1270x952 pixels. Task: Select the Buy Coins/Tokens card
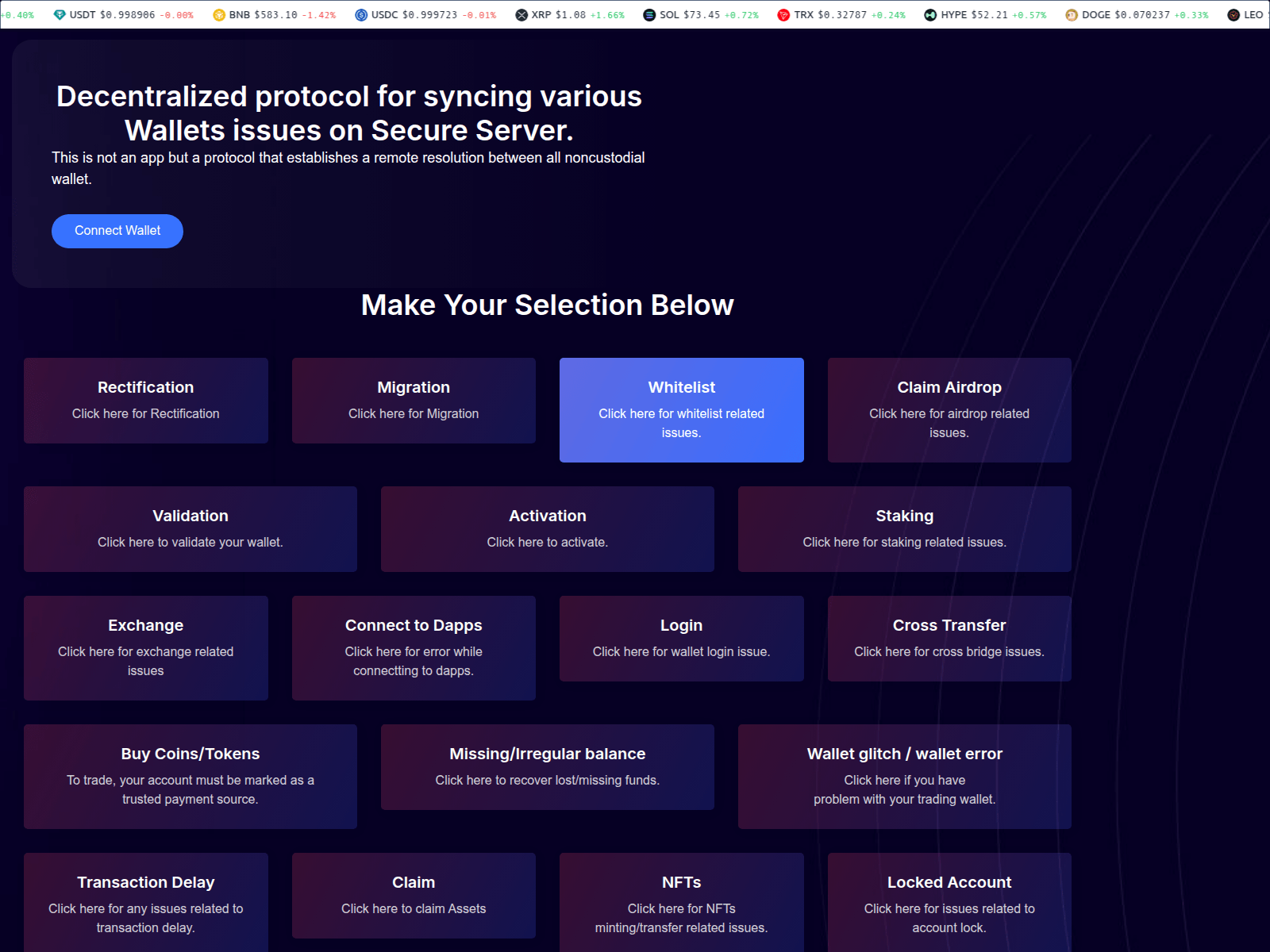(190, 777)
